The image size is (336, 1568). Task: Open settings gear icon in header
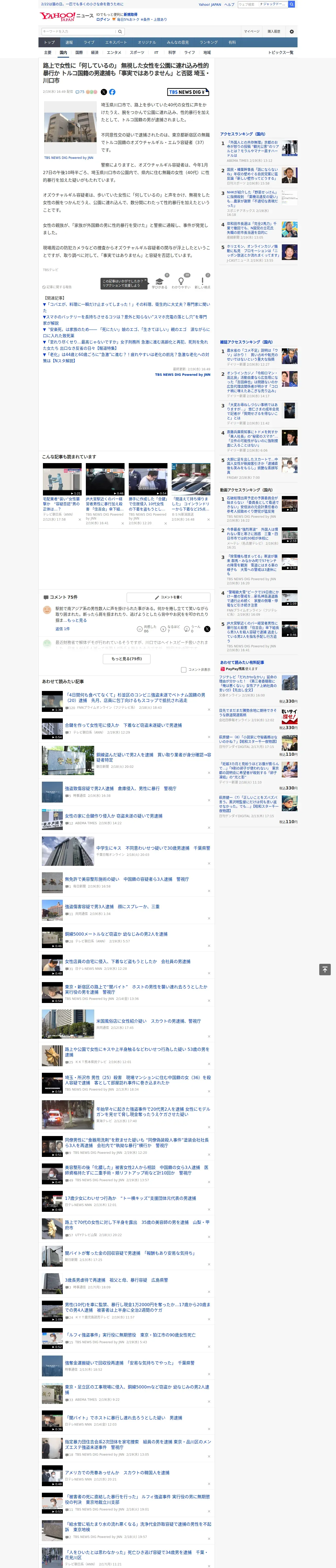(292, 32)
